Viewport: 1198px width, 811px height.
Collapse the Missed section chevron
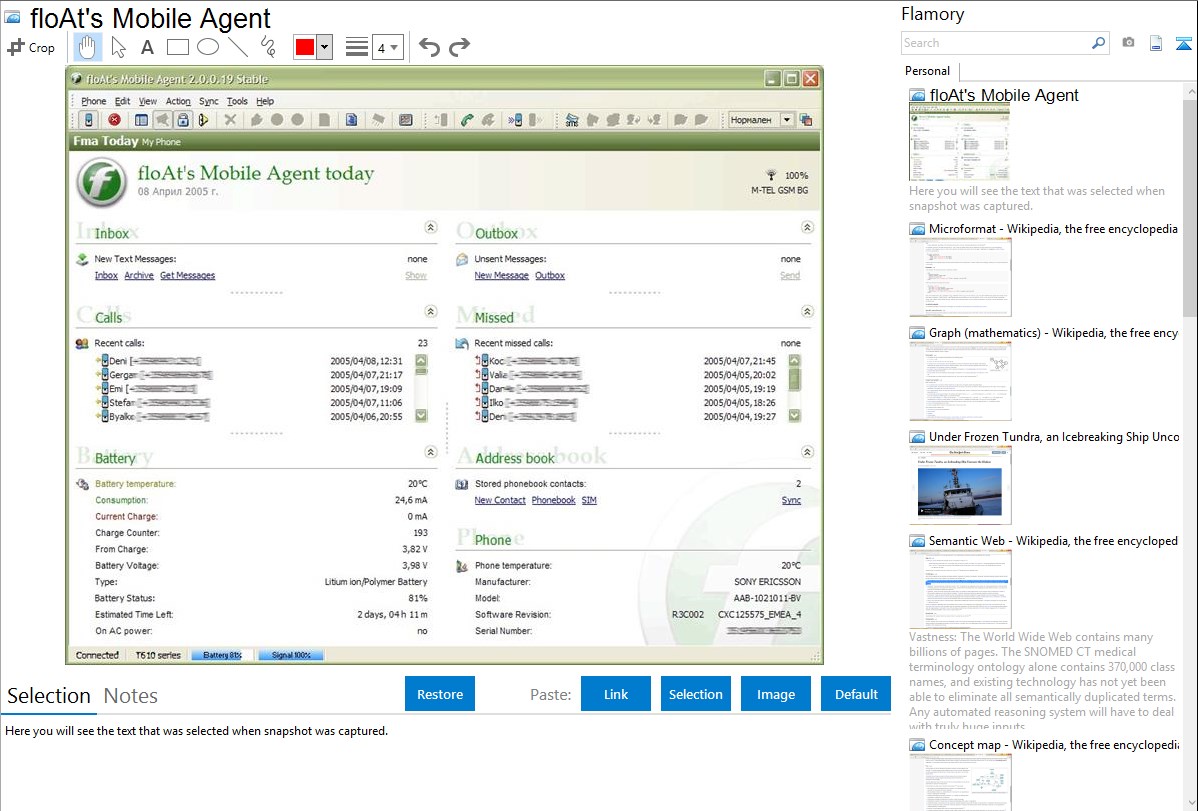(x=808, y=311)
